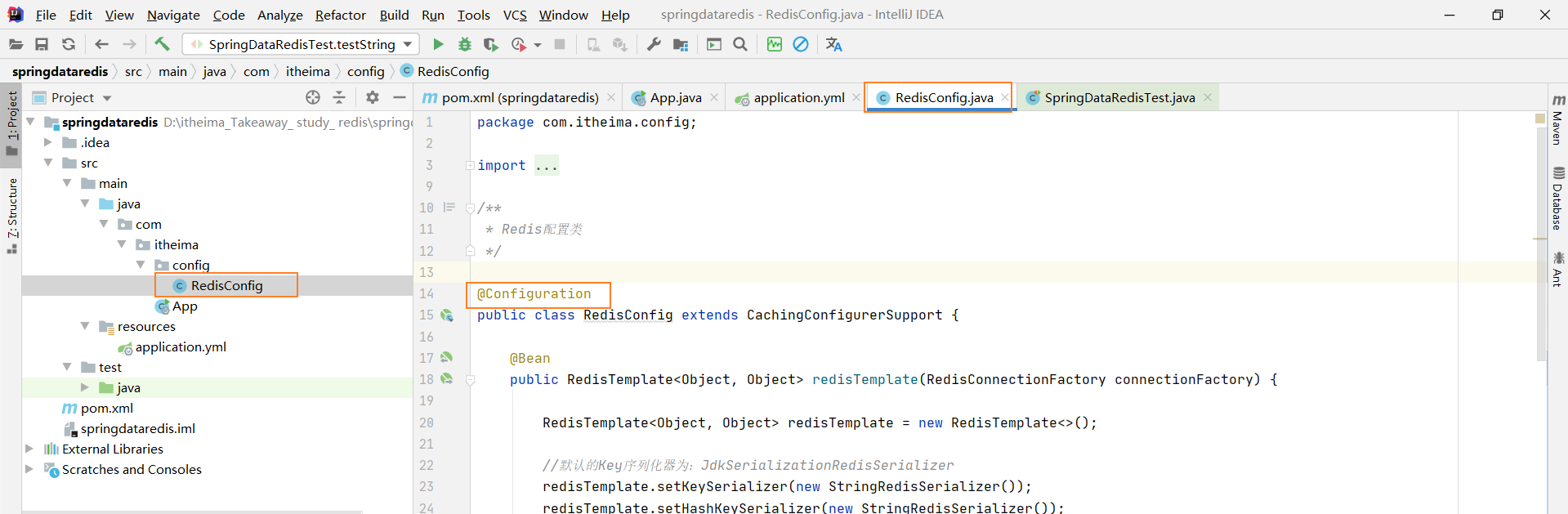
Task: Close the SpringDataRedisTest.java tab
Action: 1208,97
